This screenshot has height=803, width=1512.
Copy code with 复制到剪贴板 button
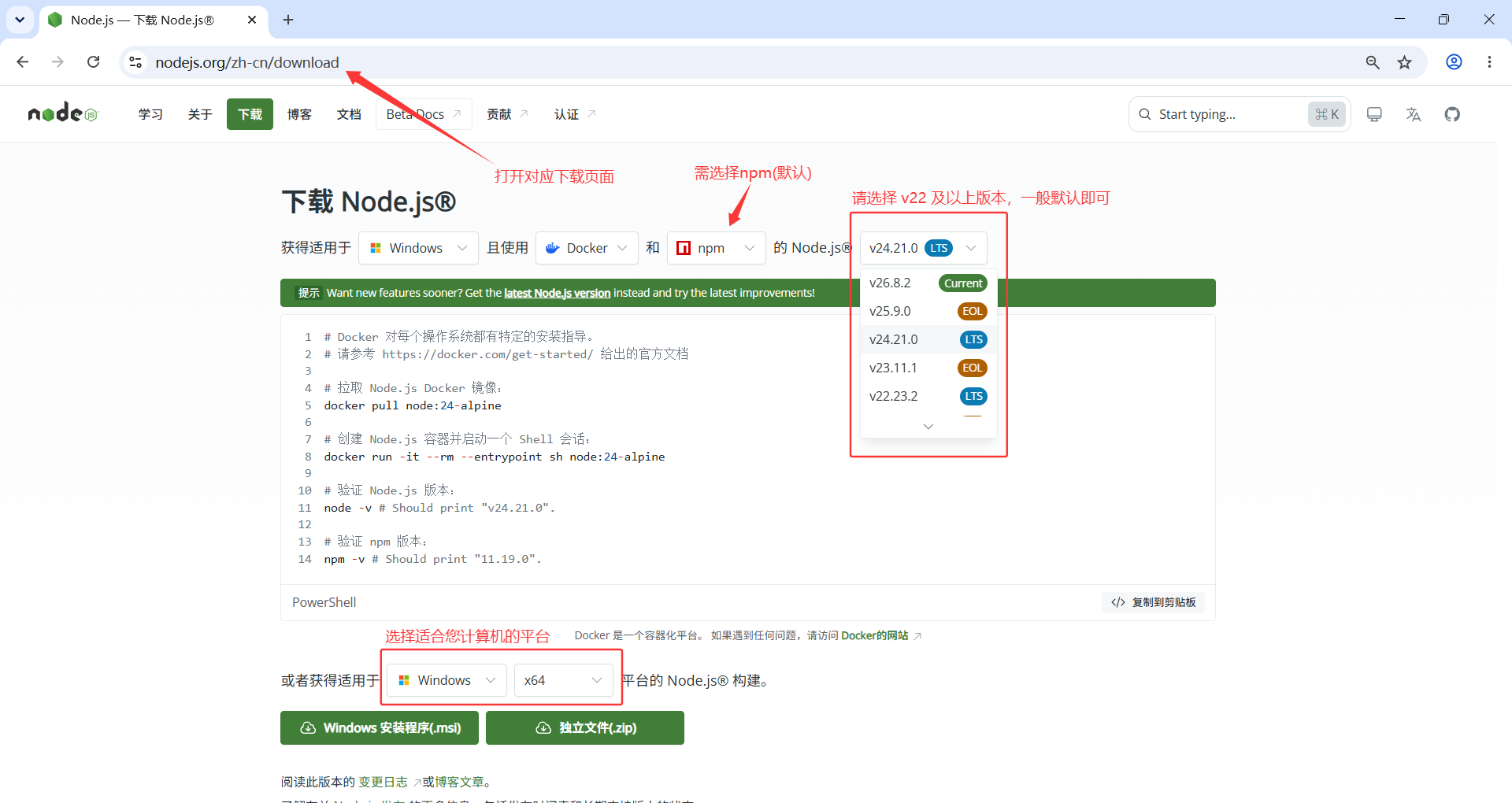click(x=1153, y=602)
